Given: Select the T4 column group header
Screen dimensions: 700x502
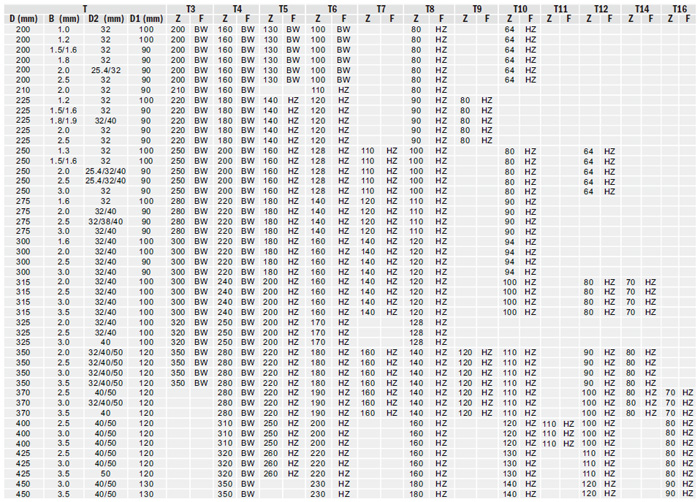Looking at the screenshot, I should coord(236,8).
